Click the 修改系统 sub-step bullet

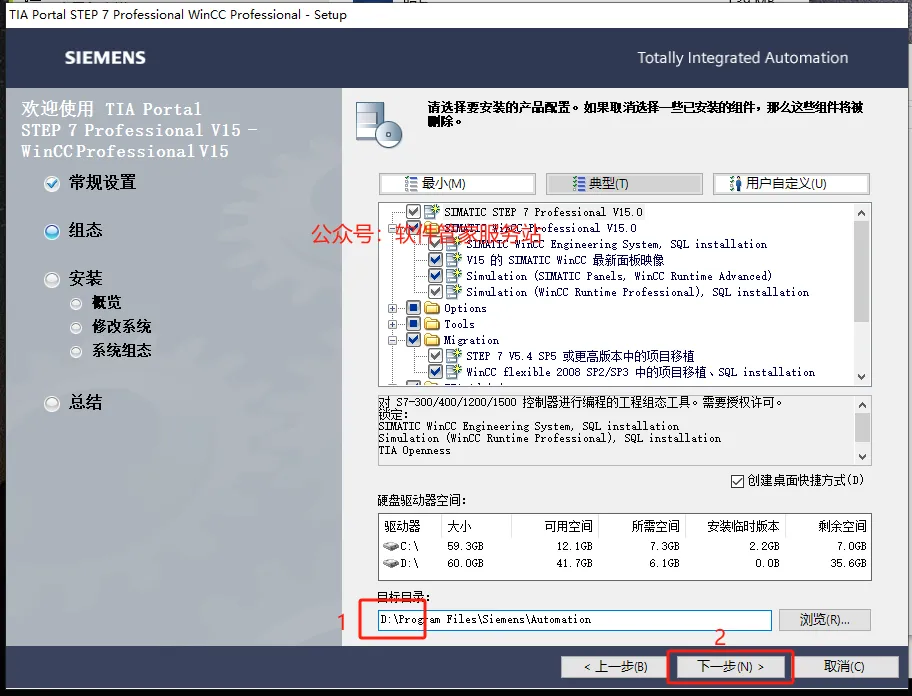click(x=76, y=328)
